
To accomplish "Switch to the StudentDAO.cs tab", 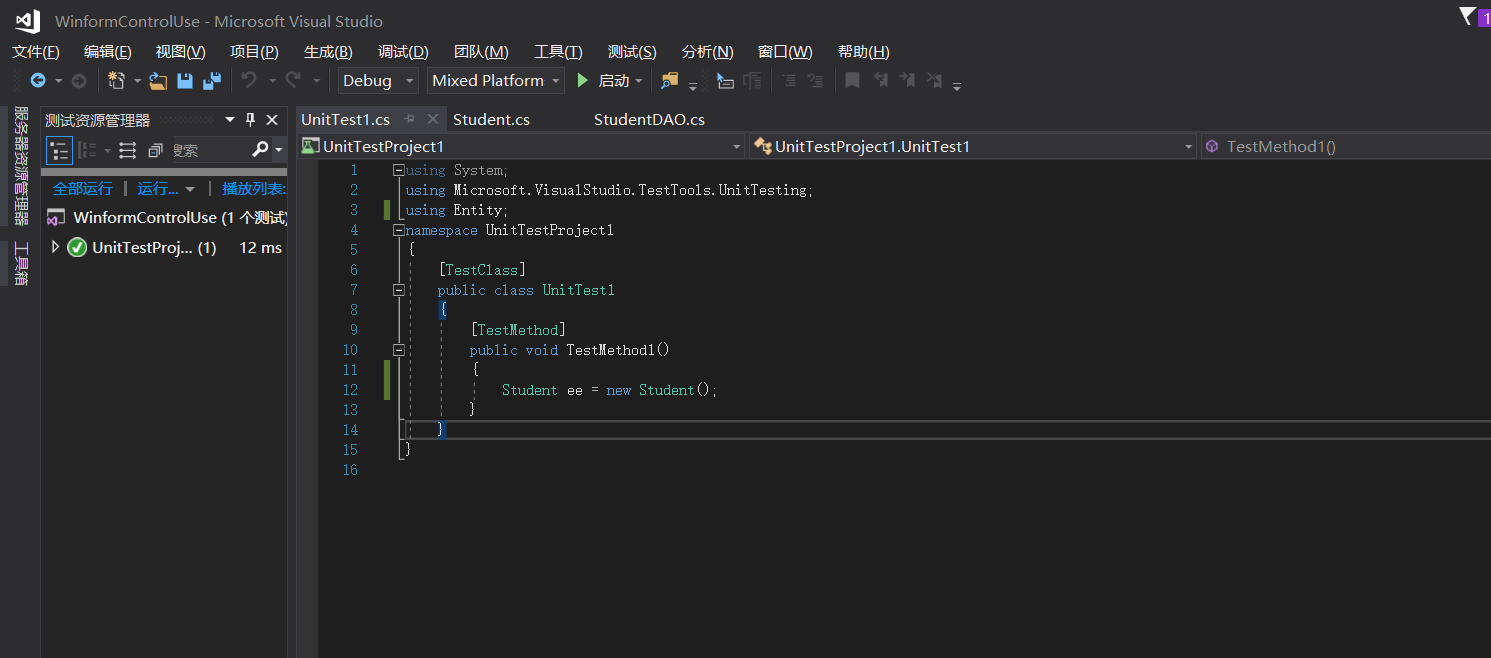I will tap(649, 119).
